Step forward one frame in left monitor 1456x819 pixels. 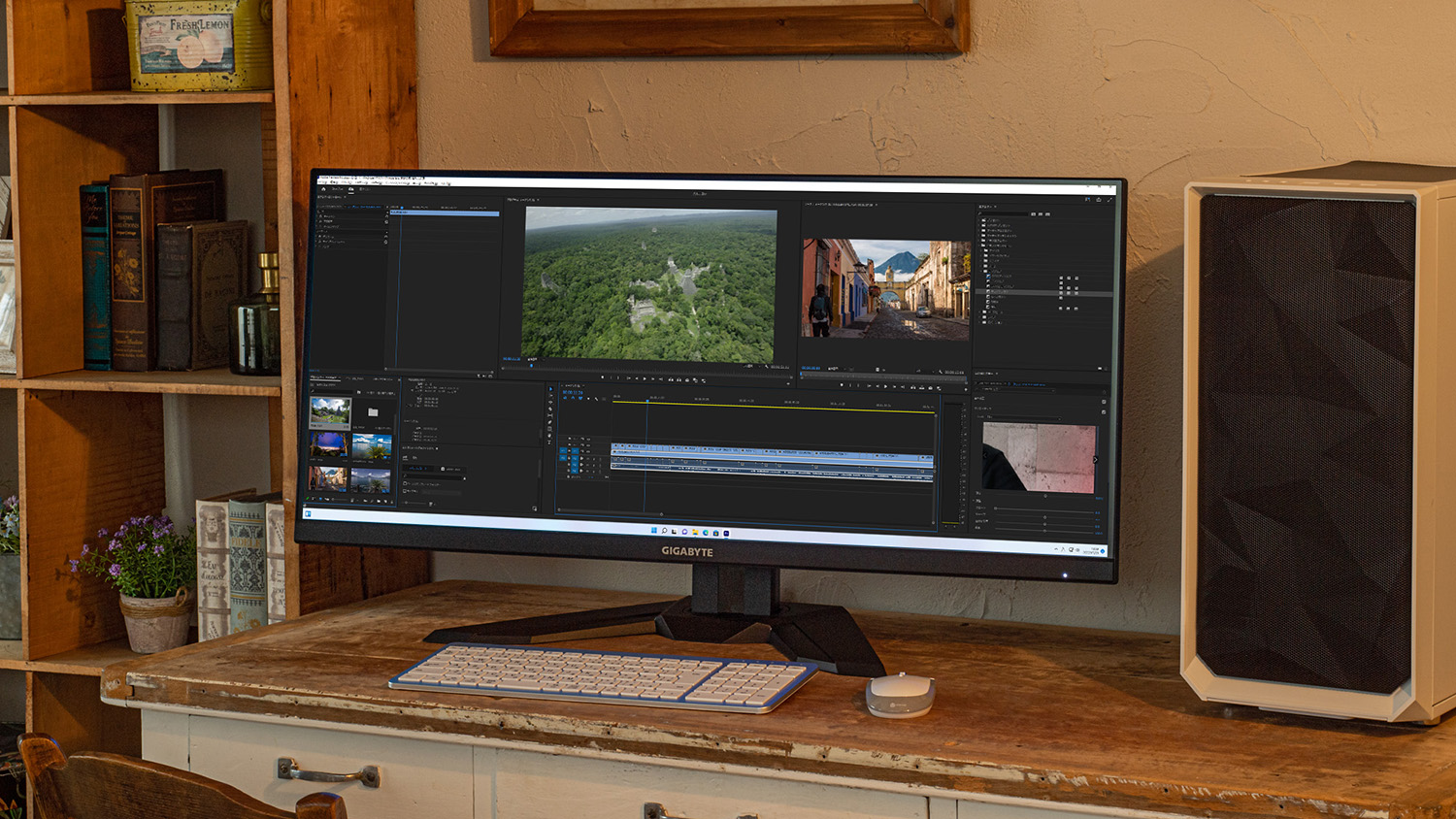(653, 378)
